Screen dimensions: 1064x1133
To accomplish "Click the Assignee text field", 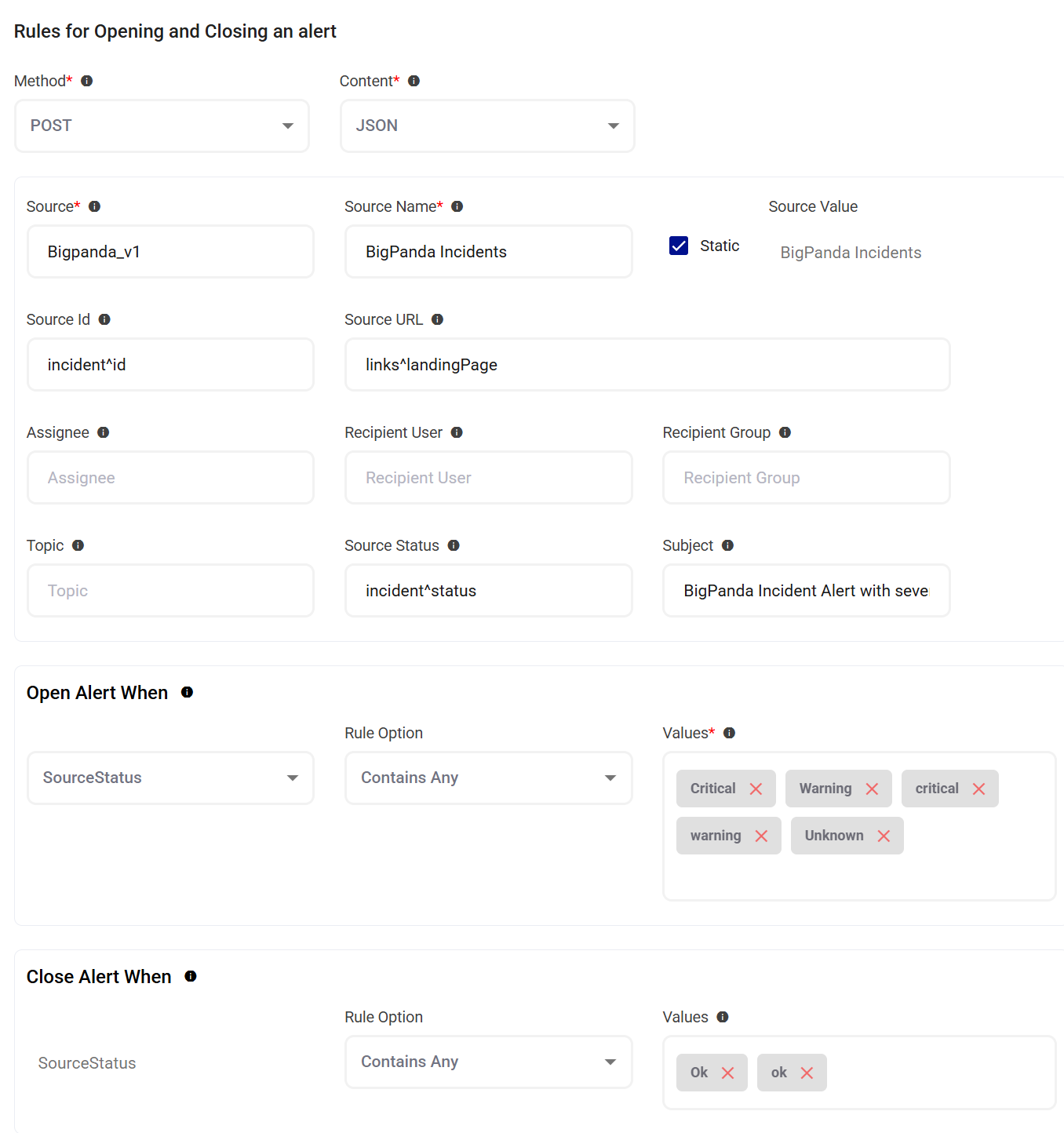I will click(170, 478).
